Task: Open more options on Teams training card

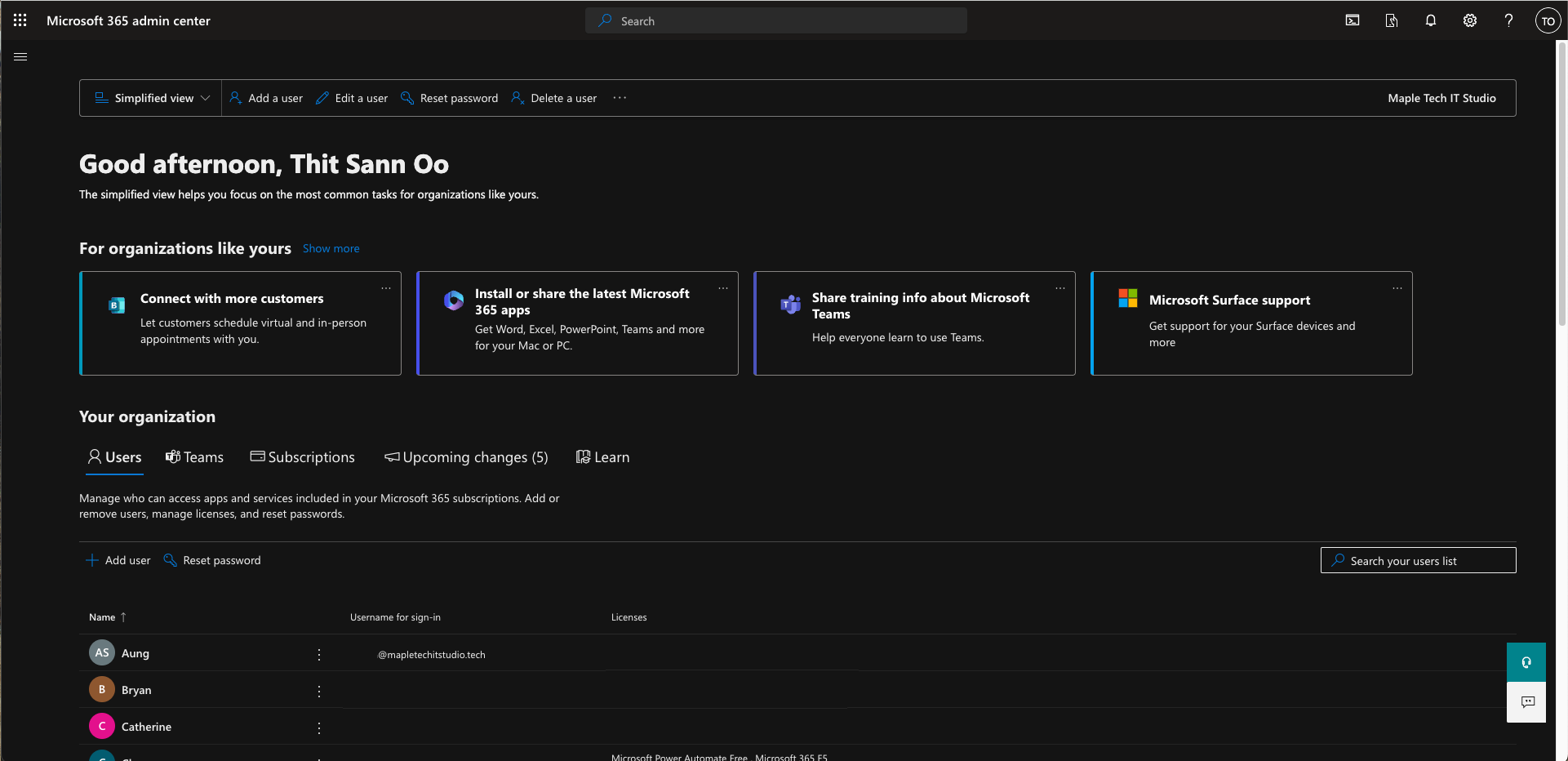Action: click(1060, 288)
